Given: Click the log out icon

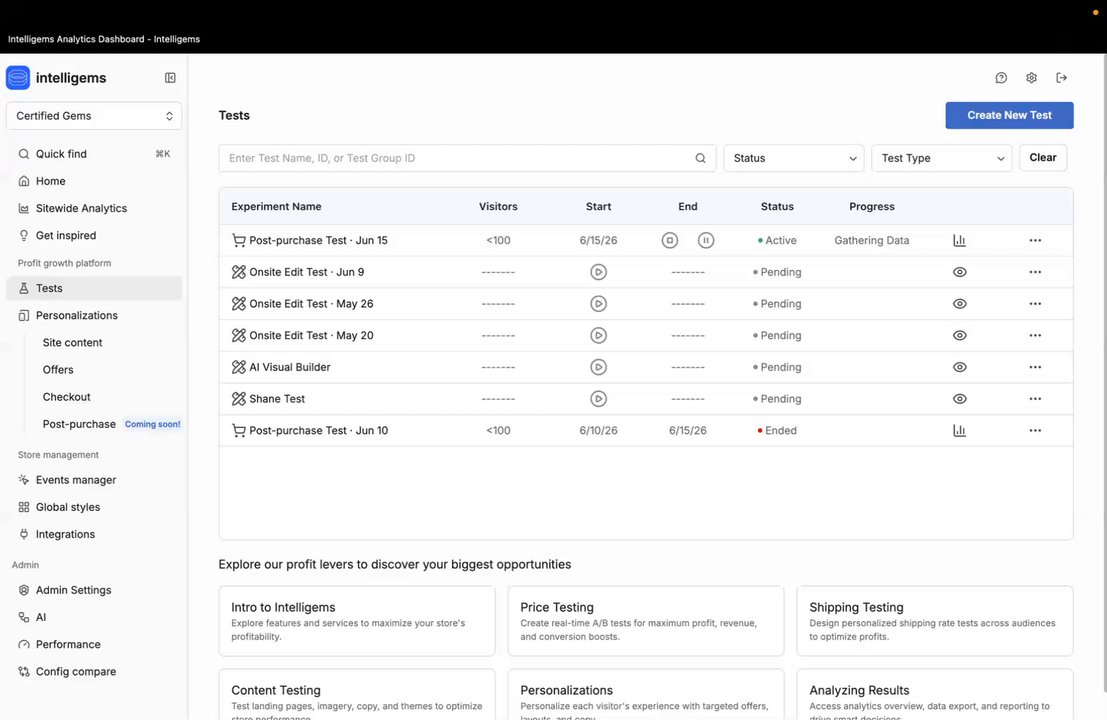Looking at the screenshot, I should 1062,78.
